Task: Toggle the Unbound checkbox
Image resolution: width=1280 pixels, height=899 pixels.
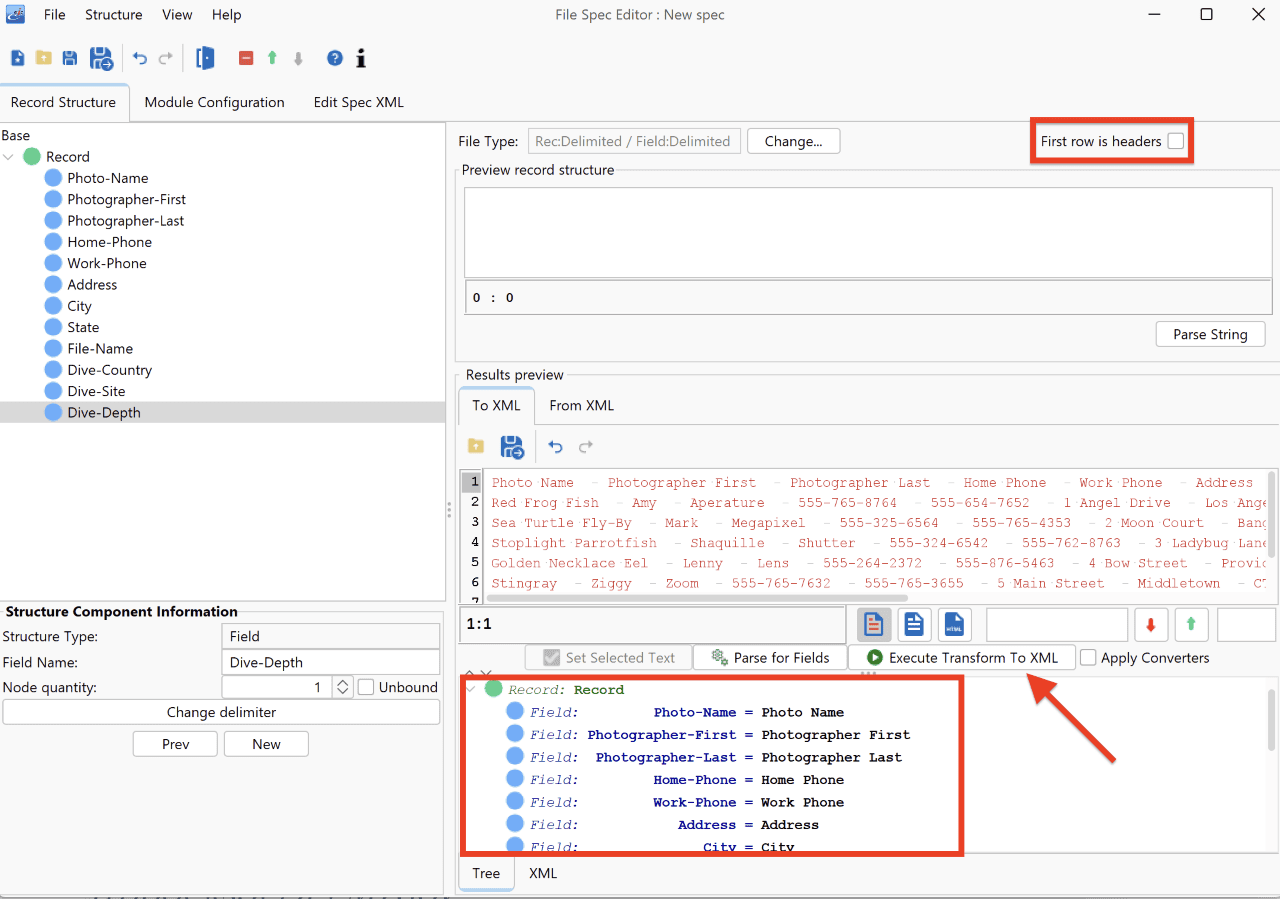Action: pos(366,687)
